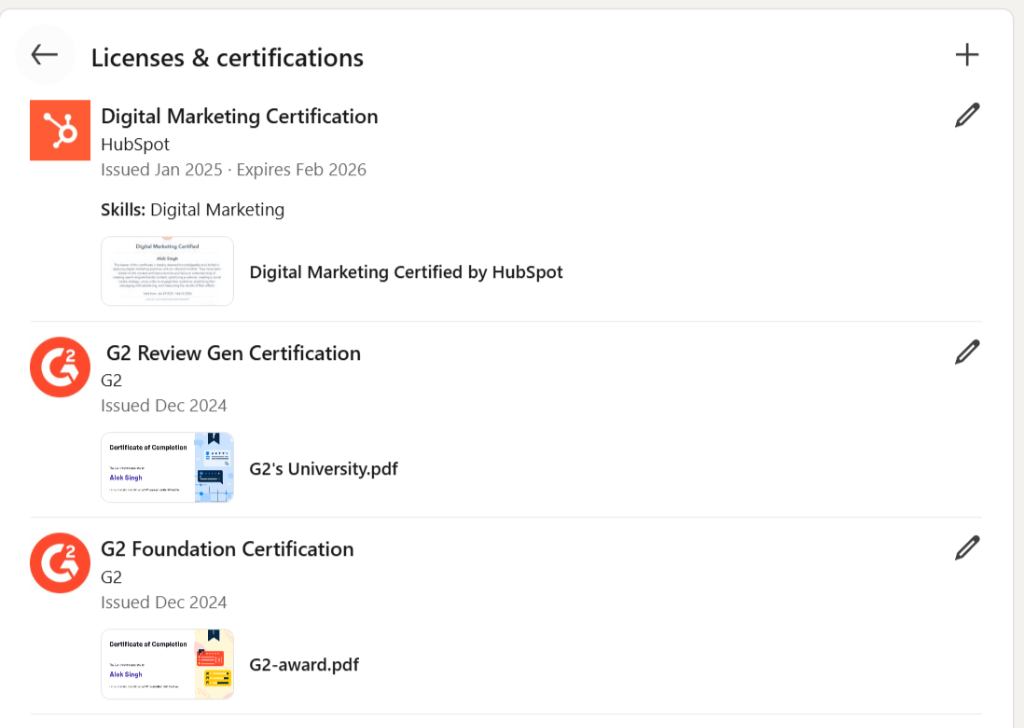Preview the HubSpot certificate thumbnail
Image resolution: width=1024 pixels, height=728 pixels.
pos(167,271)
